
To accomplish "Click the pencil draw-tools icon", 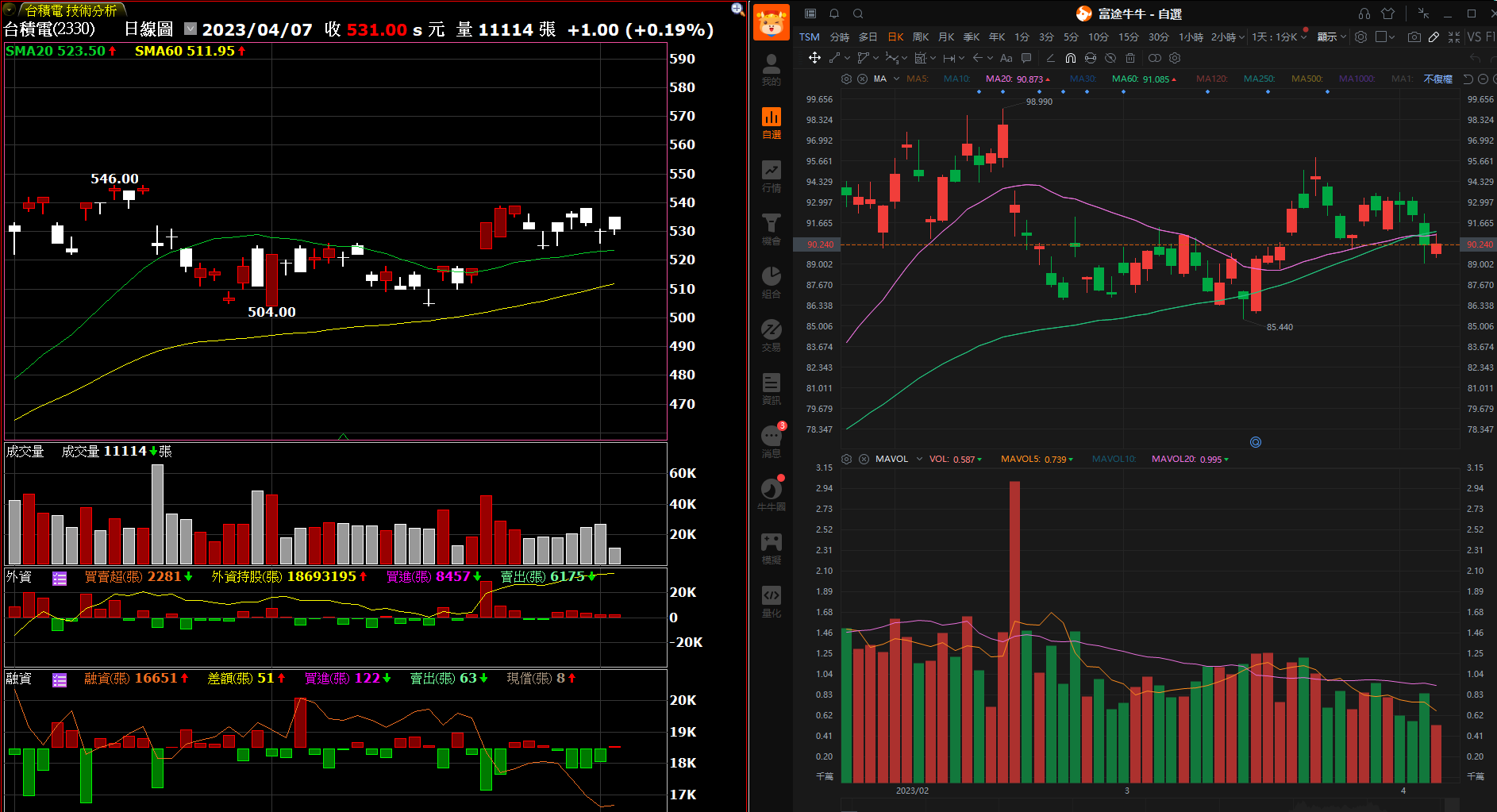I will tap(1434, 37).
